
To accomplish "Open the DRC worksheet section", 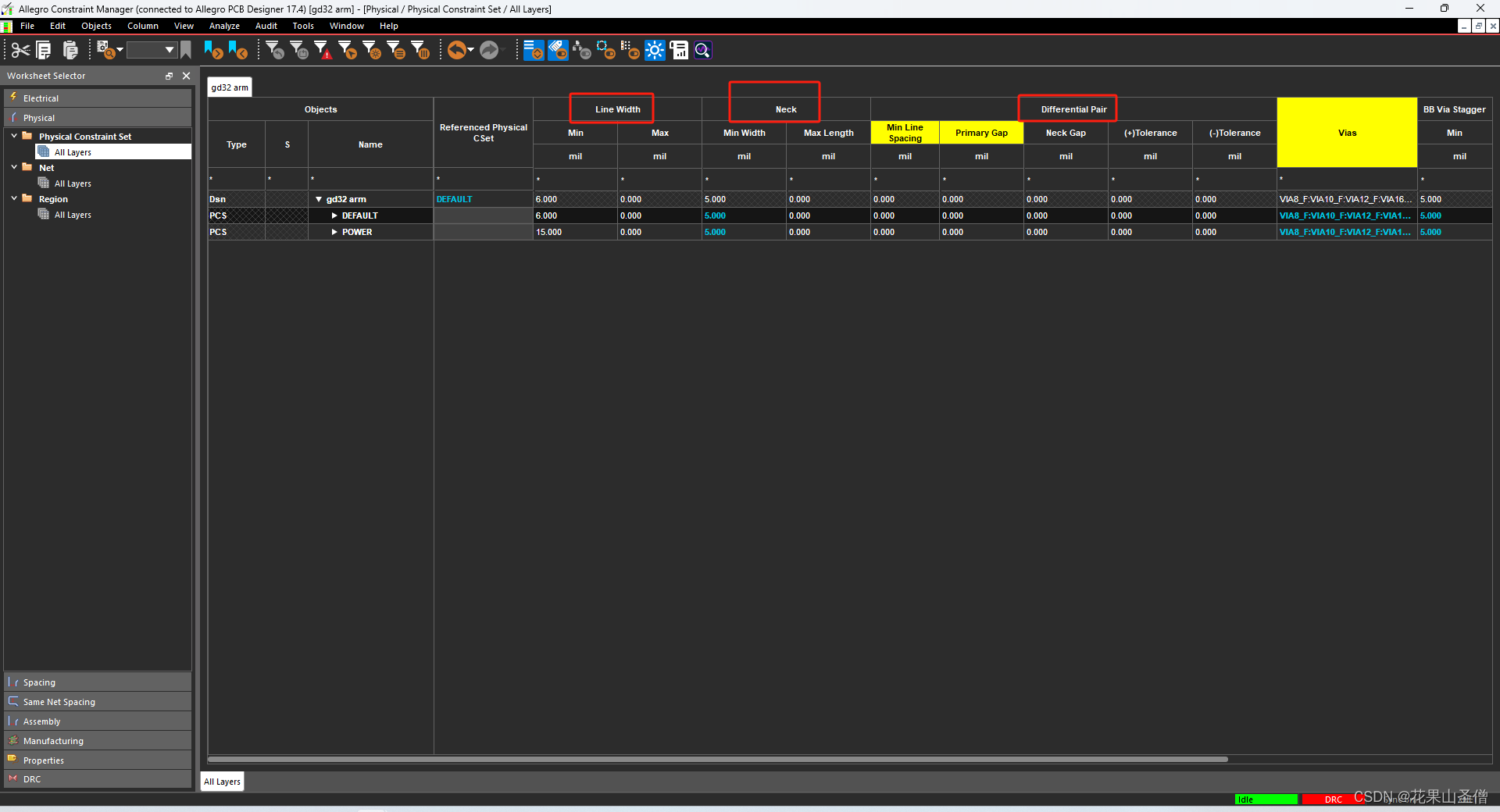I will tap(98, 779).
